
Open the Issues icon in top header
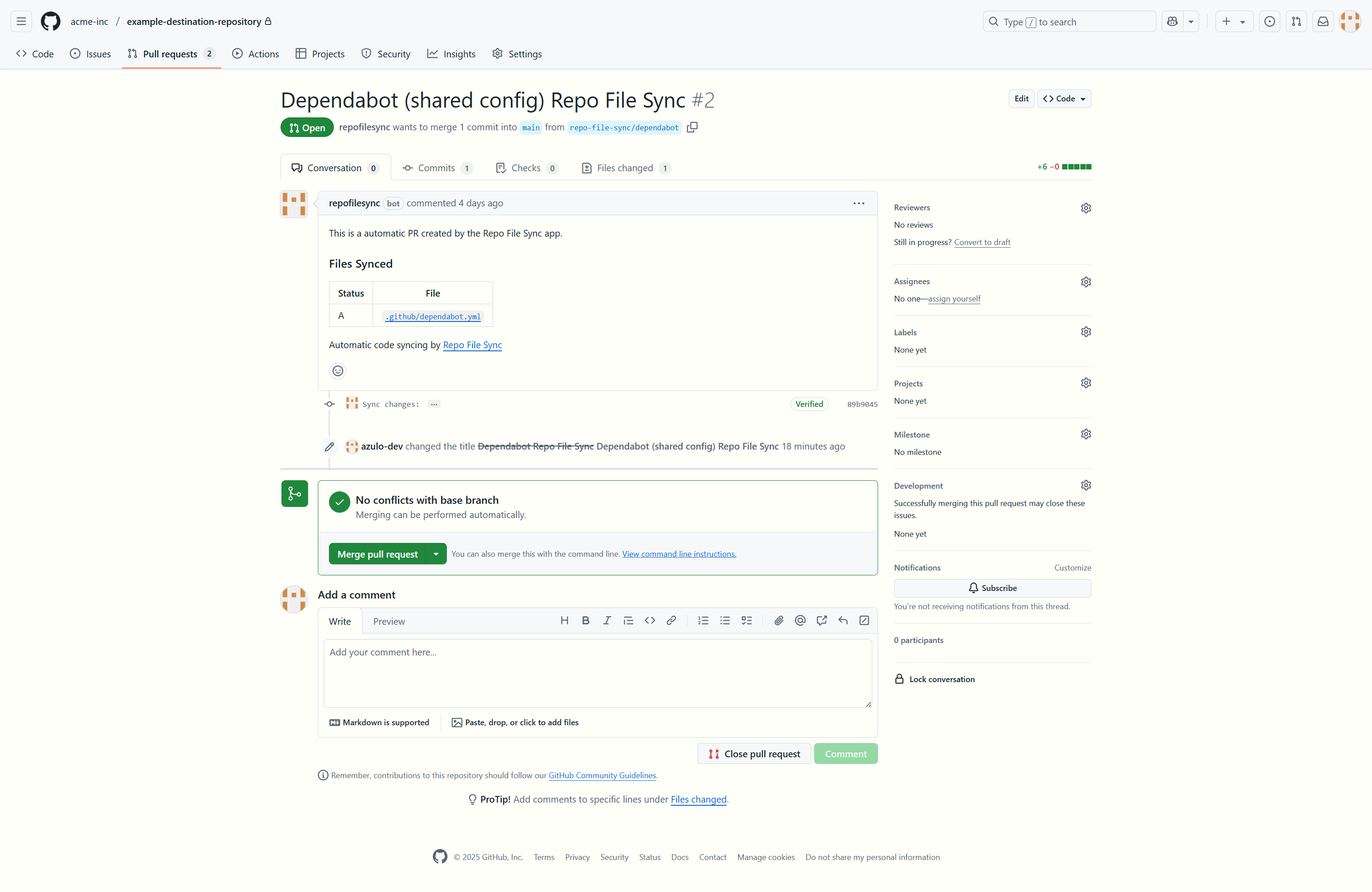pyautogui.click(x=1269, y=21)
